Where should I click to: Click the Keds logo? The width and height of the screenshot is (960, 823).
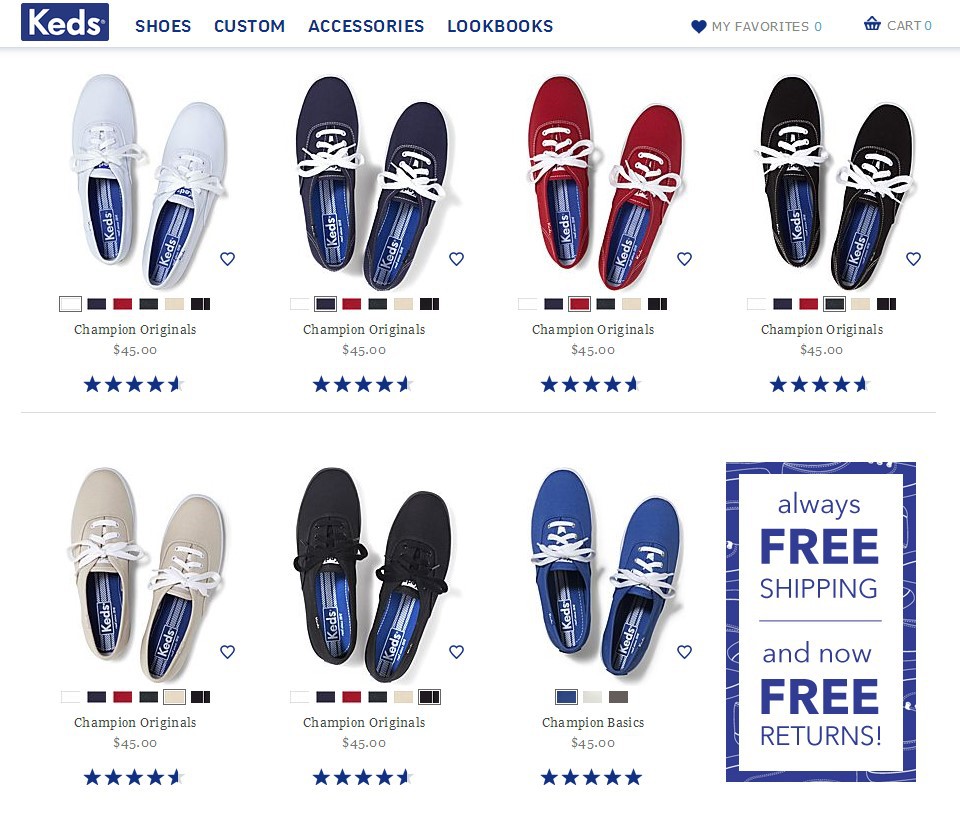coord(65,22)
